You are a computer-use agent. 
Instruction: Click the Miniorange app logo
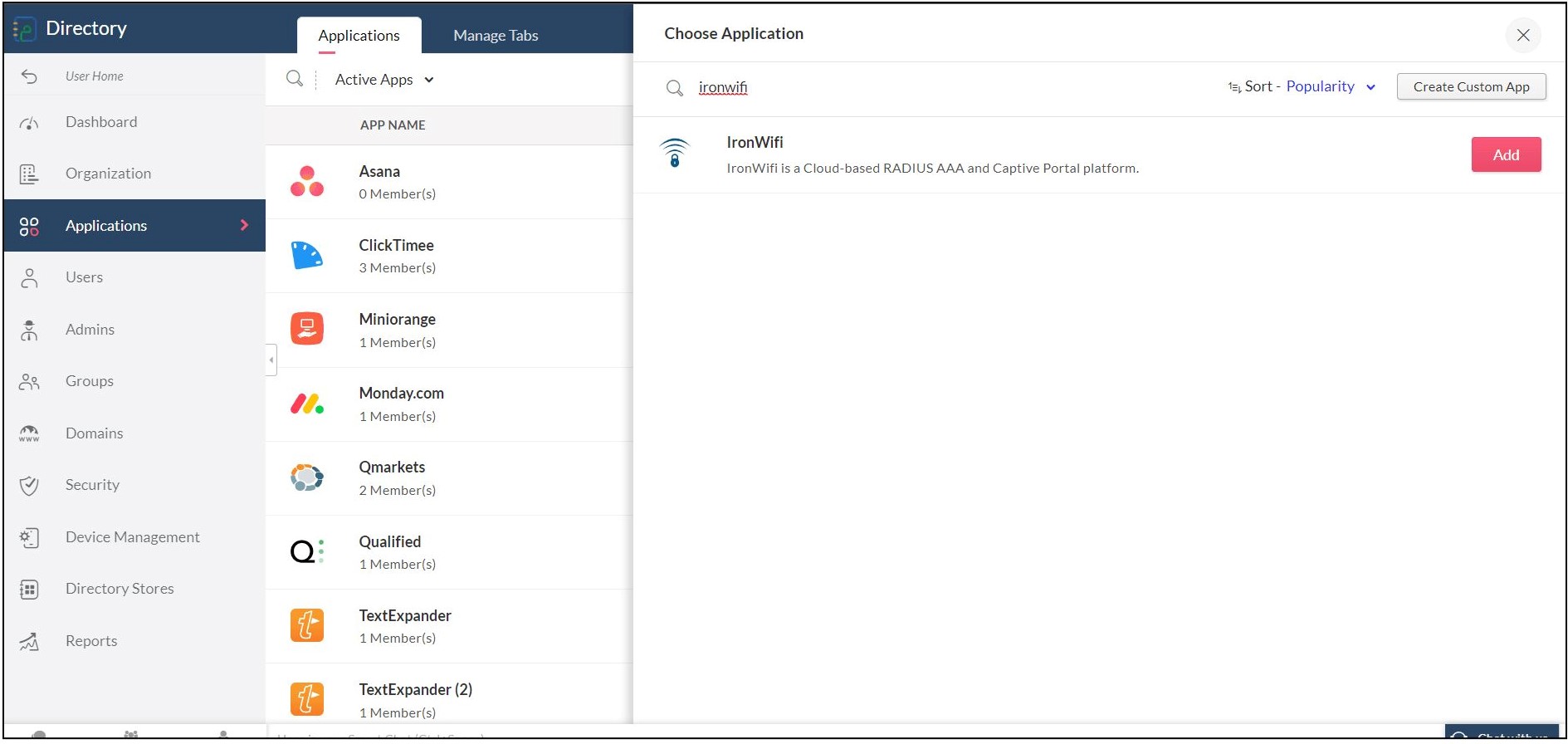coord(307,329)
